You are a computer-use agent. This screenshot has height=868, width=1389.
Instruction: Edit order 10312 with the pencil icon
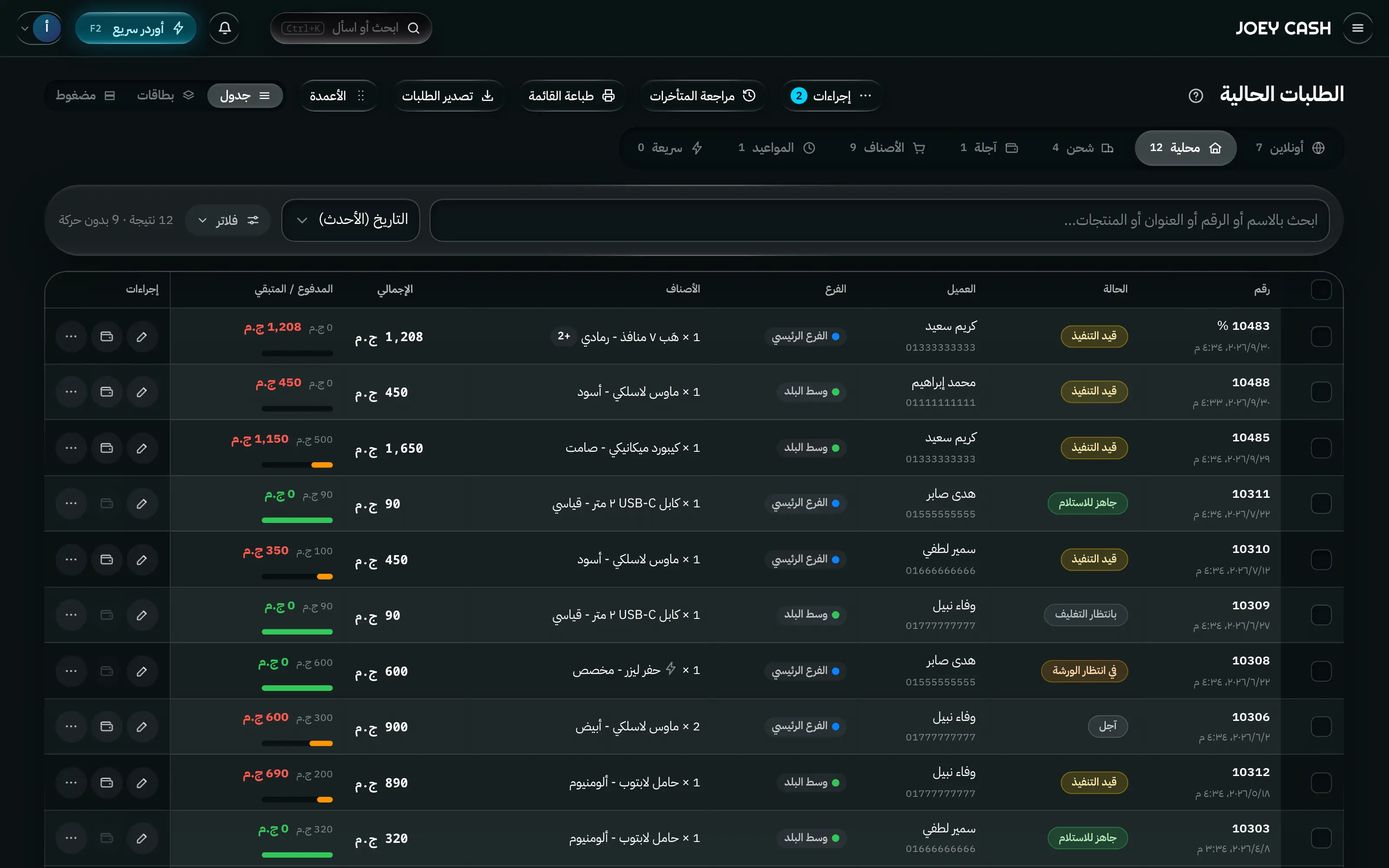142,783
